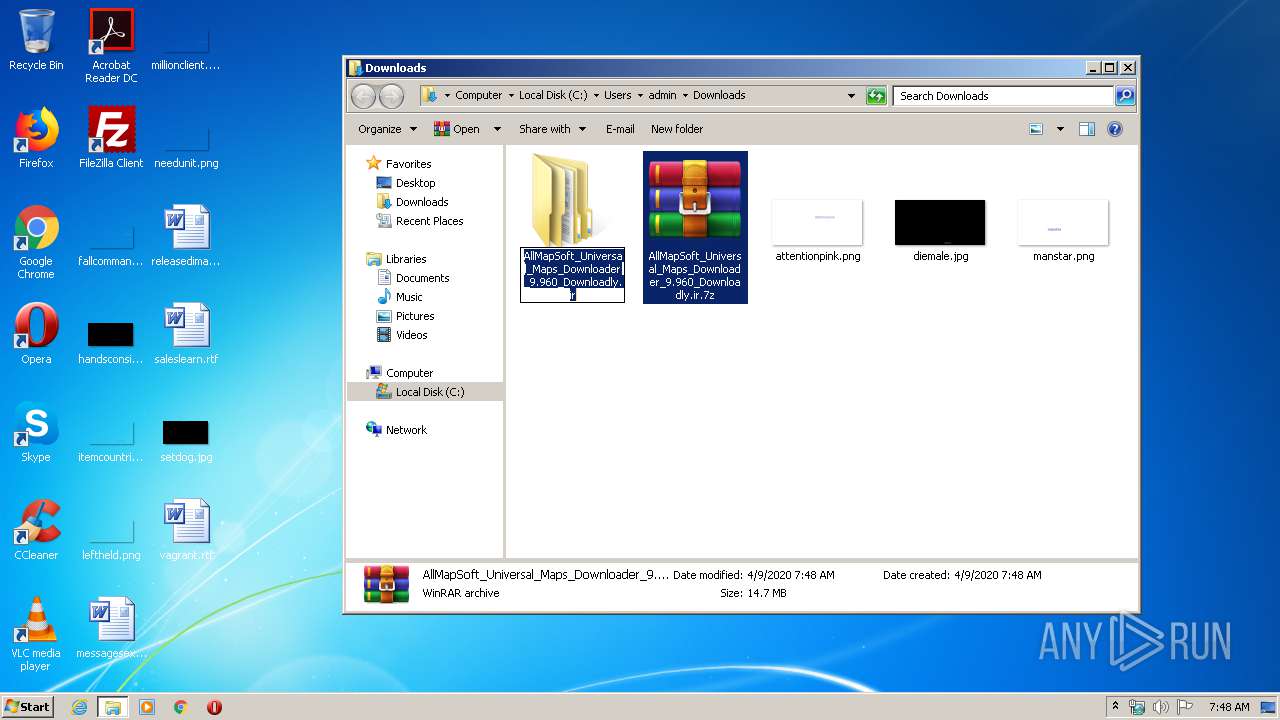
Task: Click the Back navigation button
Action: click(x=363, y=96)
